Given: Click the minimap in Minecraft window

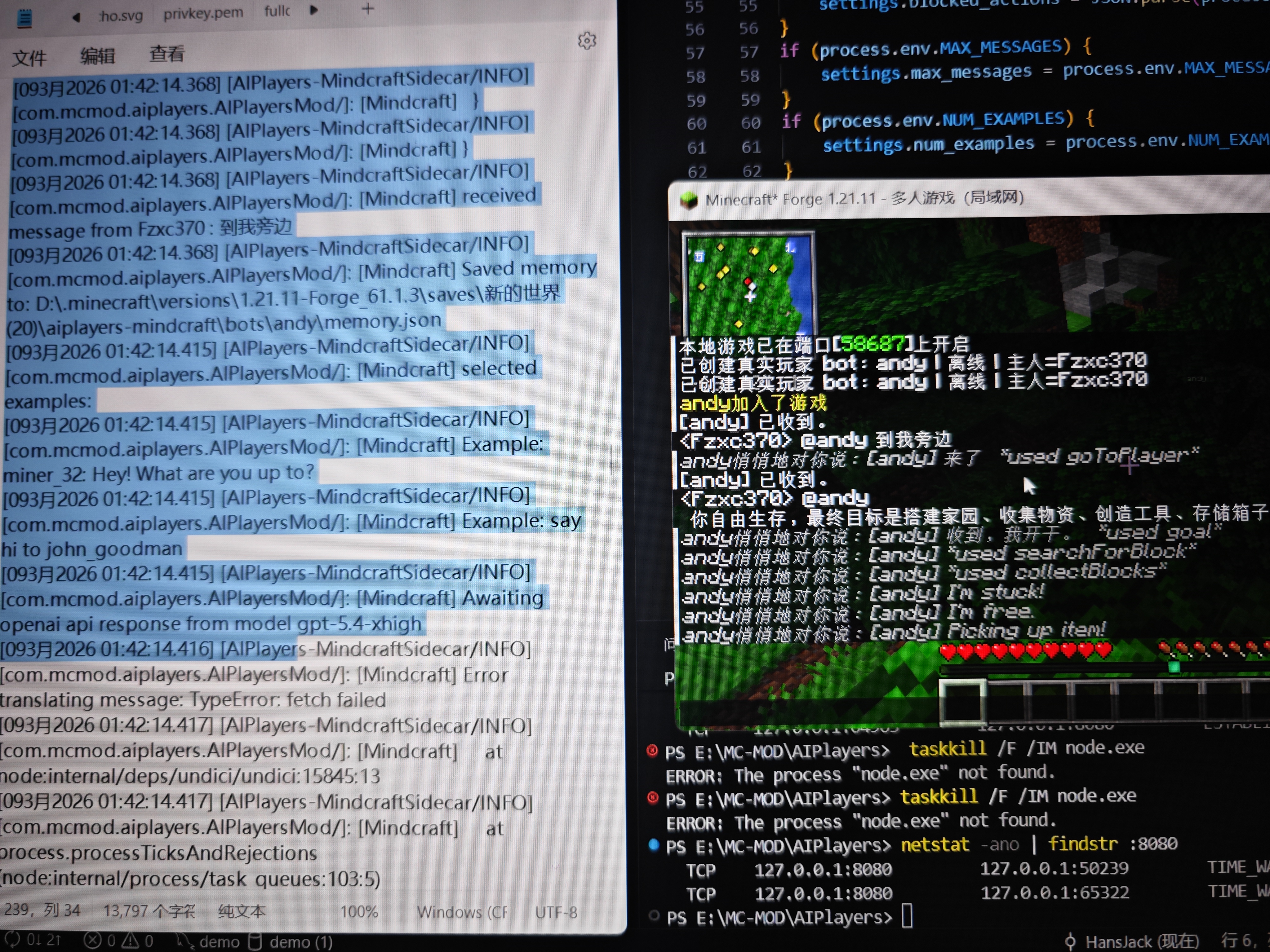Looking at the screenshot, I should (748, 282).
